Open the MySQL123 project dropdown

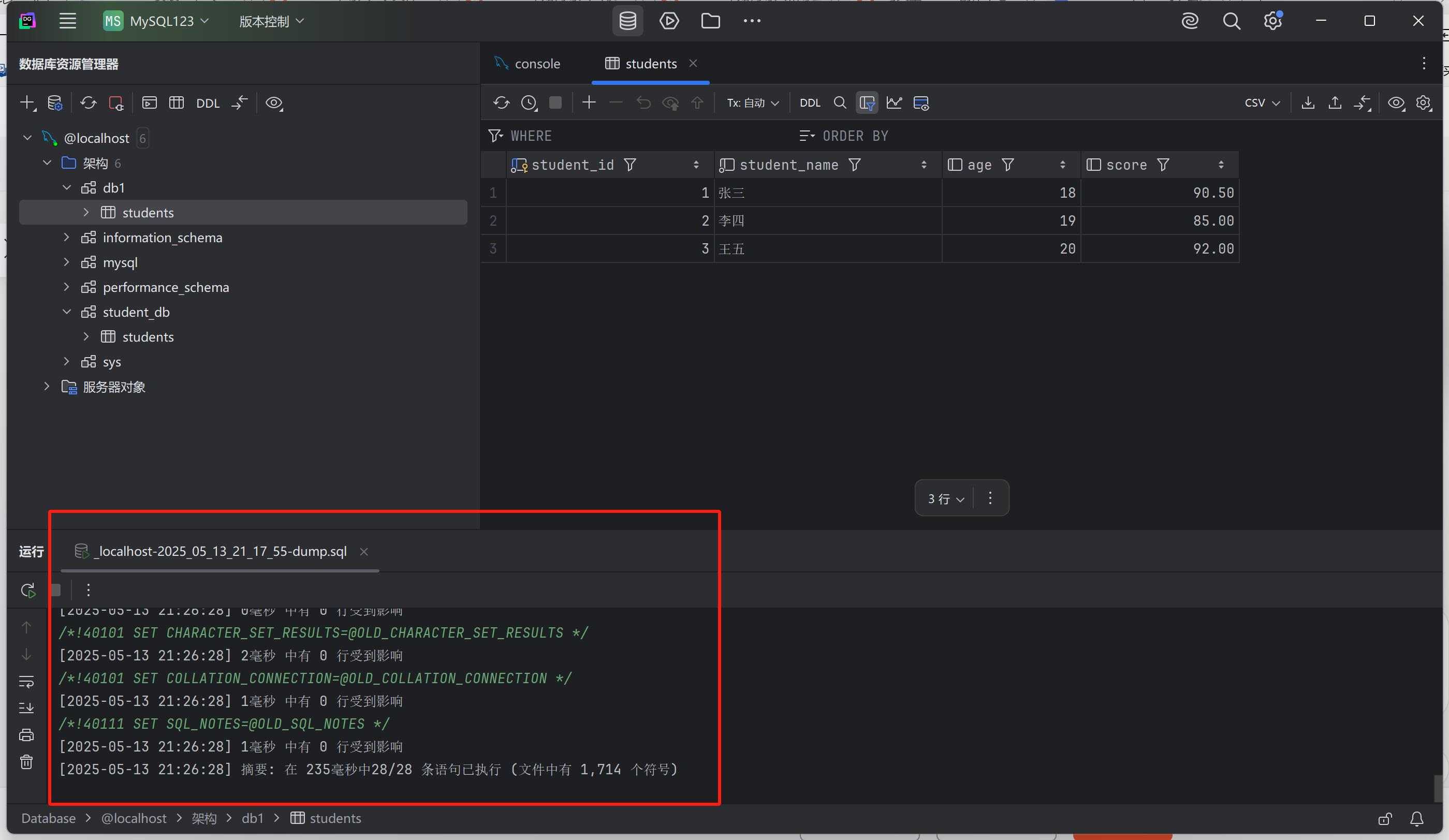(x=156, y=21)
